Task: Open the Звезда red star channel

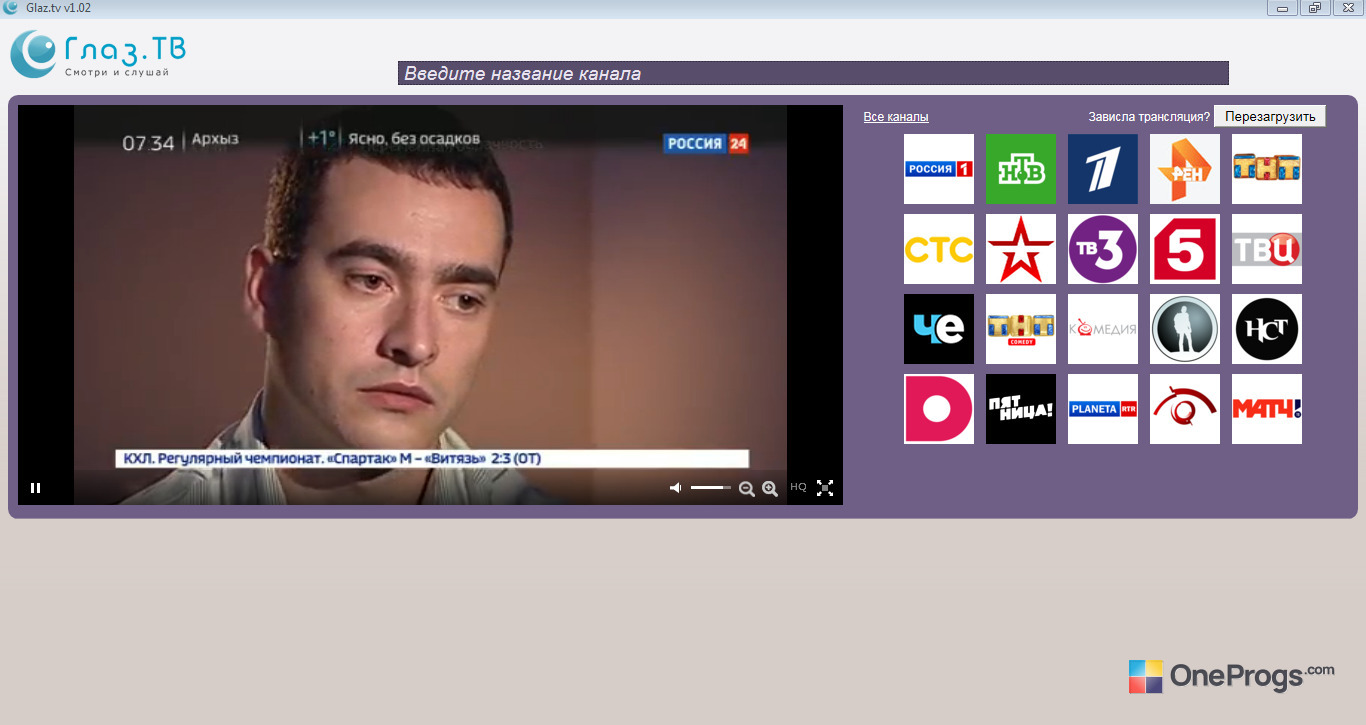Action: (x=1020, y=249)
